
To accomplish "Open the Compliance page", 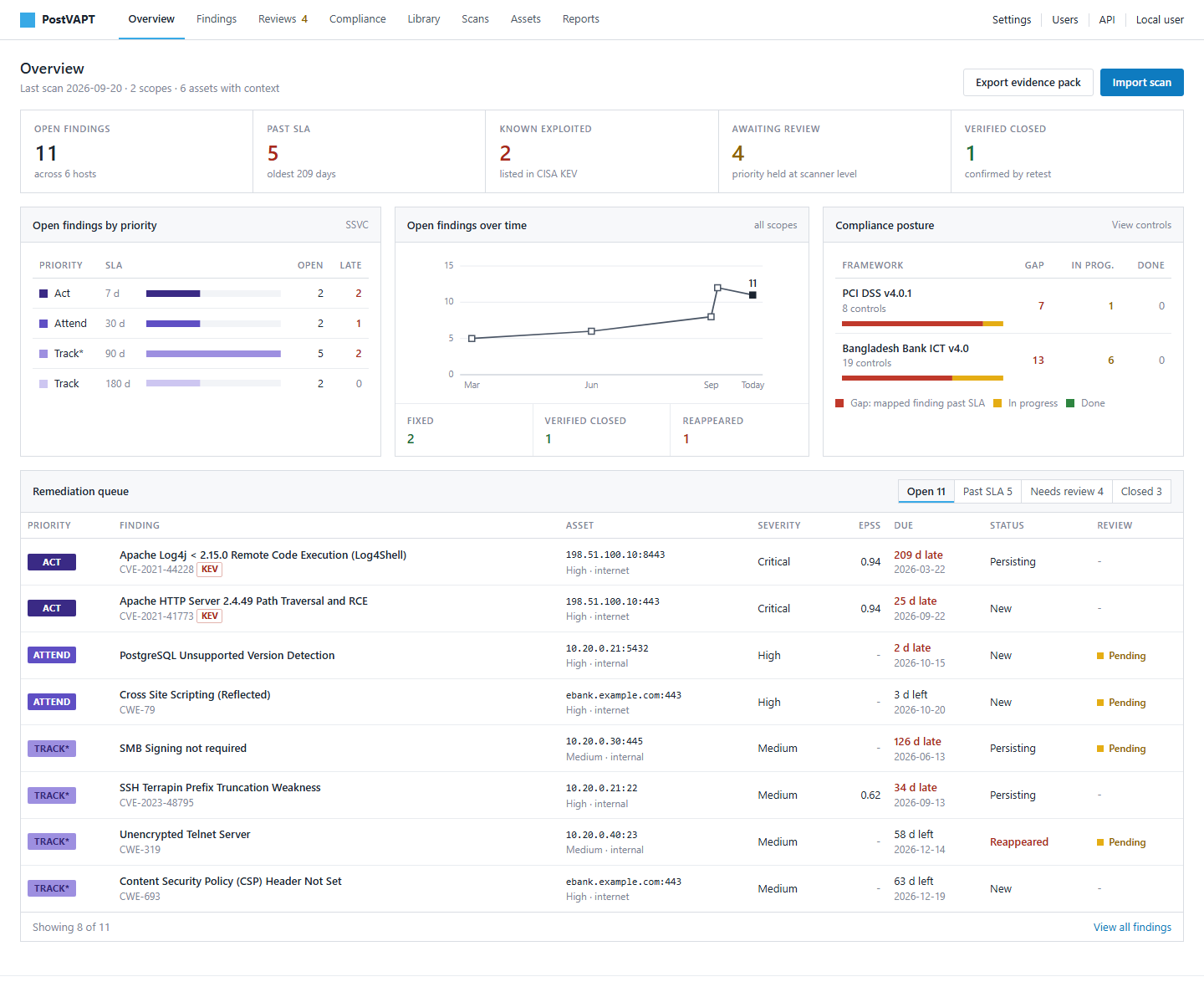I will [x=358, y=19].
